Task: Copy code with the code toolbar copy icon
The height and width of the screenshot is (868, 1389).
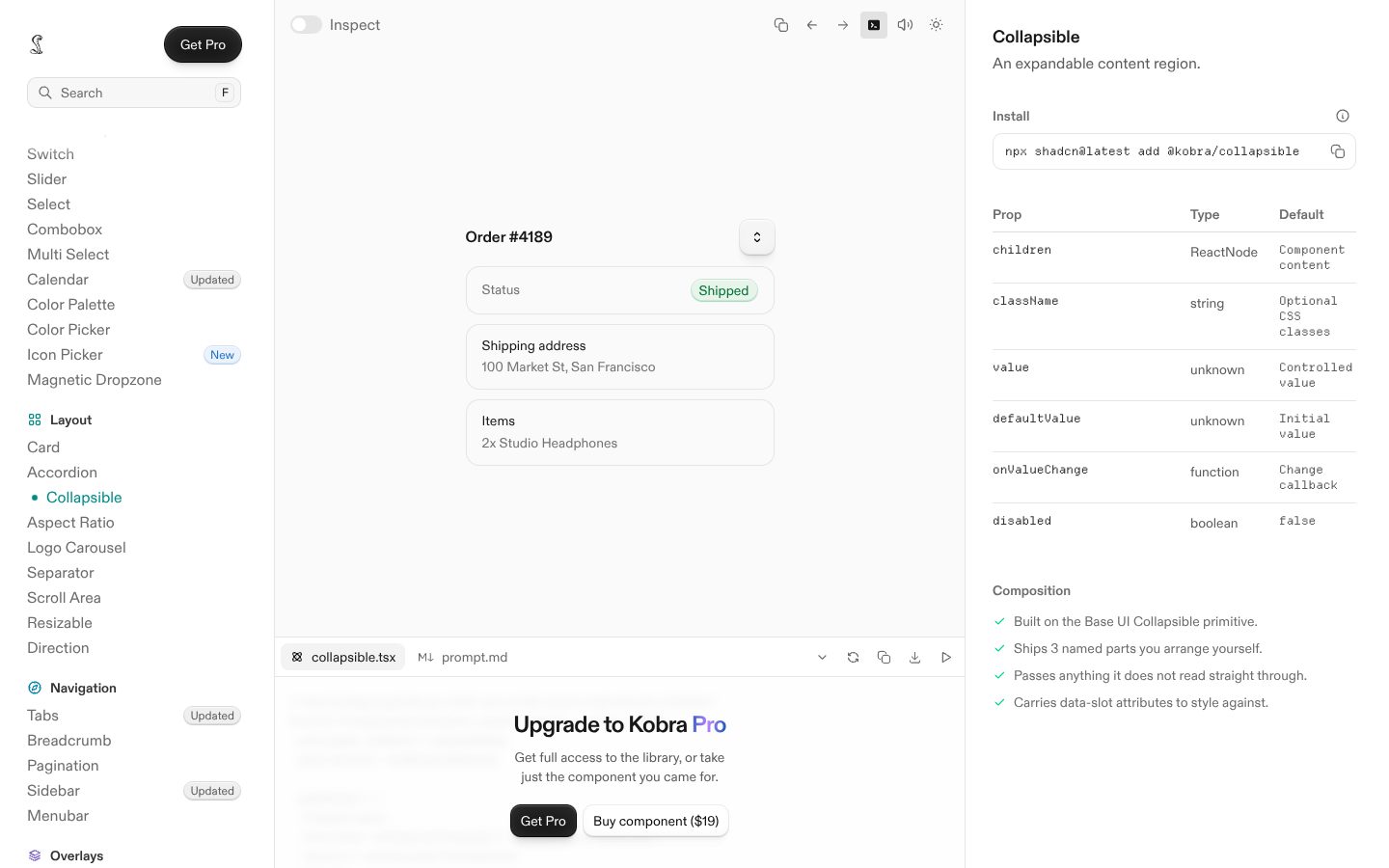Action: 884,658
